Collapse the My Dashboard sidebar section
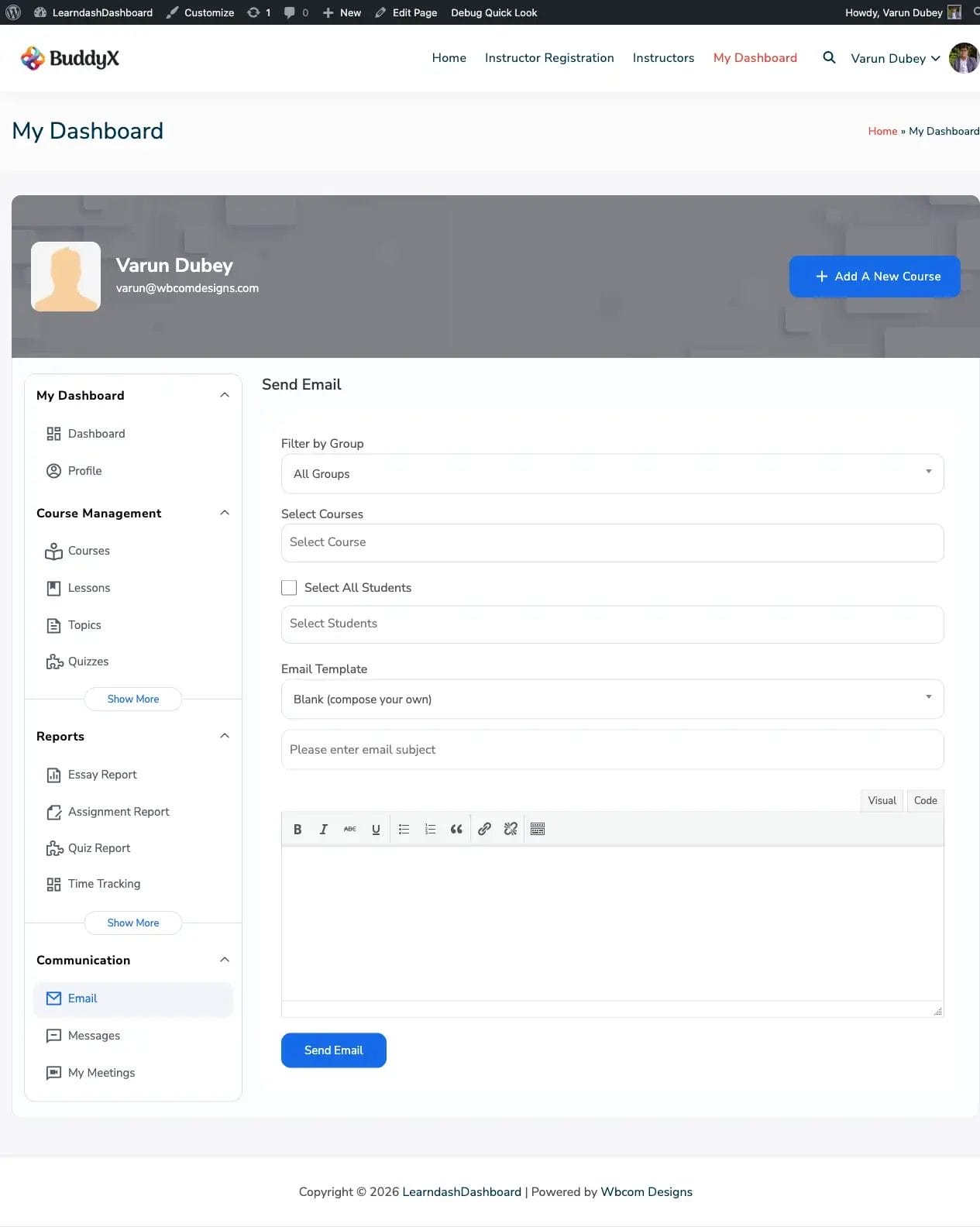 point(225,395)
